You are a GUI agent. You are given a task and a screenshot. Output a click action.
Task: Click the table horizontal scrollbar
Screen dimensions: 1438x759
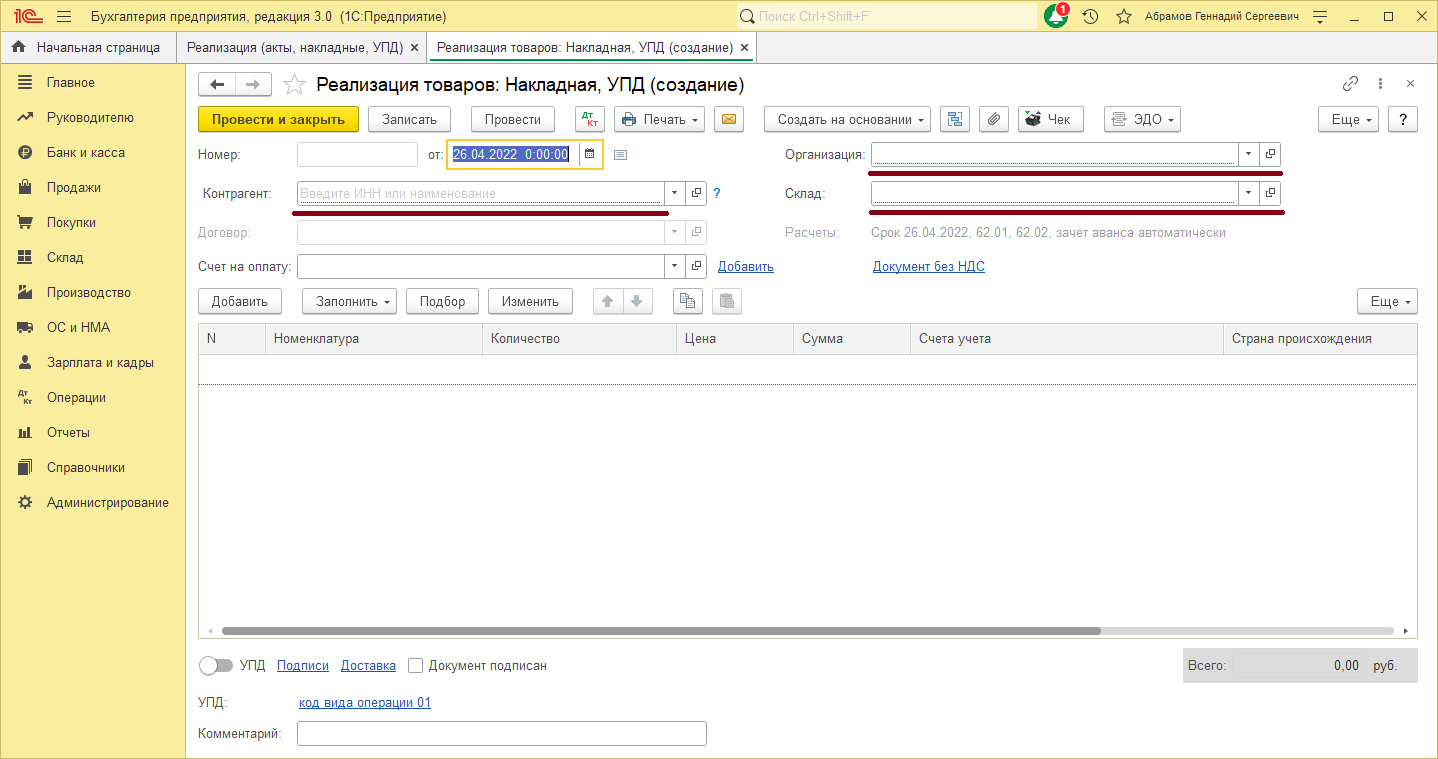click(x=660, y=631)
